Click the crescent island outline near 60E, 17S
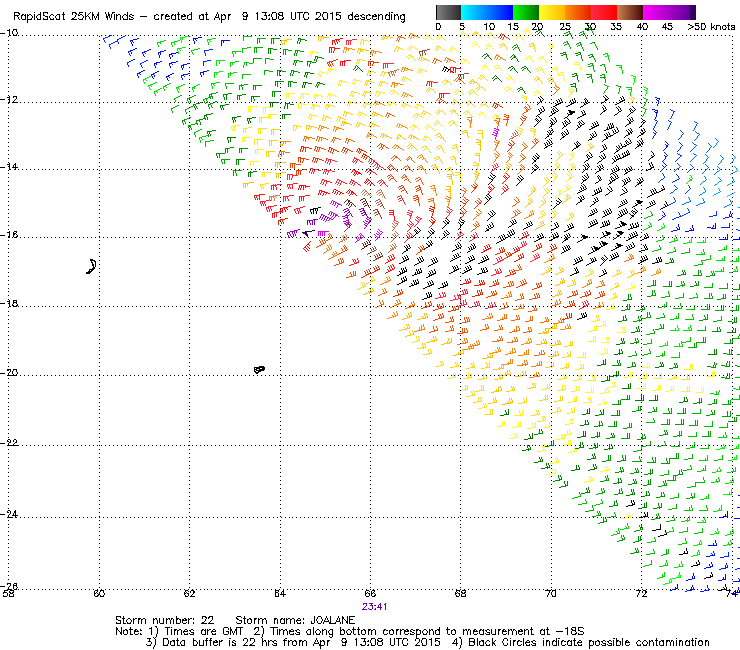Viewport: 740px width, 650px height. click(92, 267)
